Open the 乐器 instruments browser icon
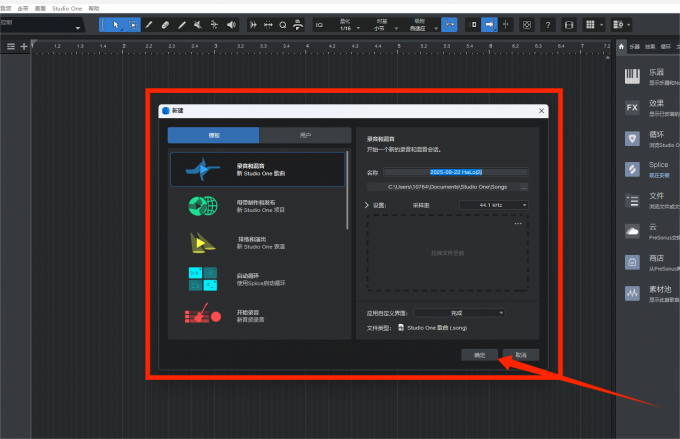680x439 pixels. point(632,76)
